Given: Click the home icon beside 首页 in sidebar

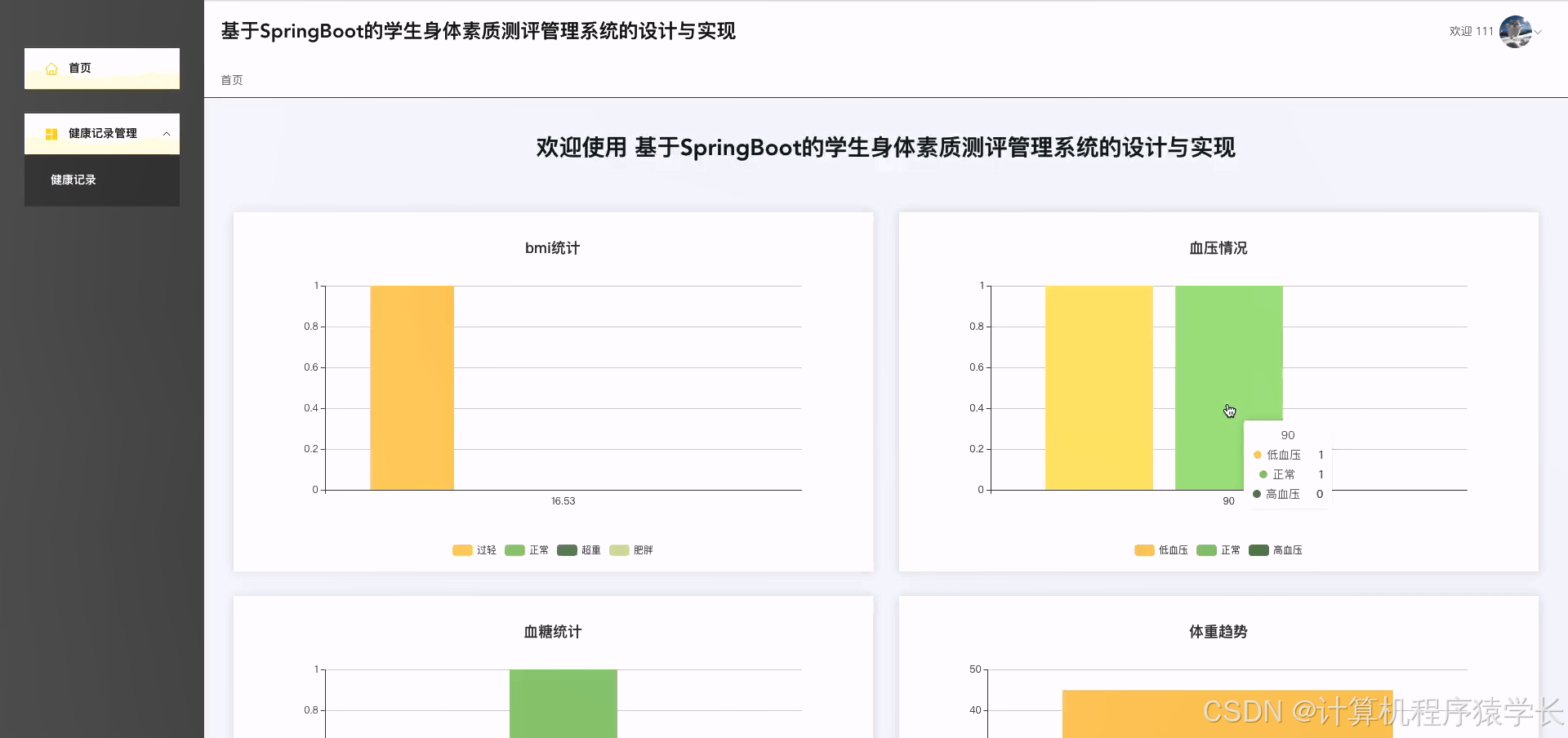Looking at the screenshot, I should [51, 69].
